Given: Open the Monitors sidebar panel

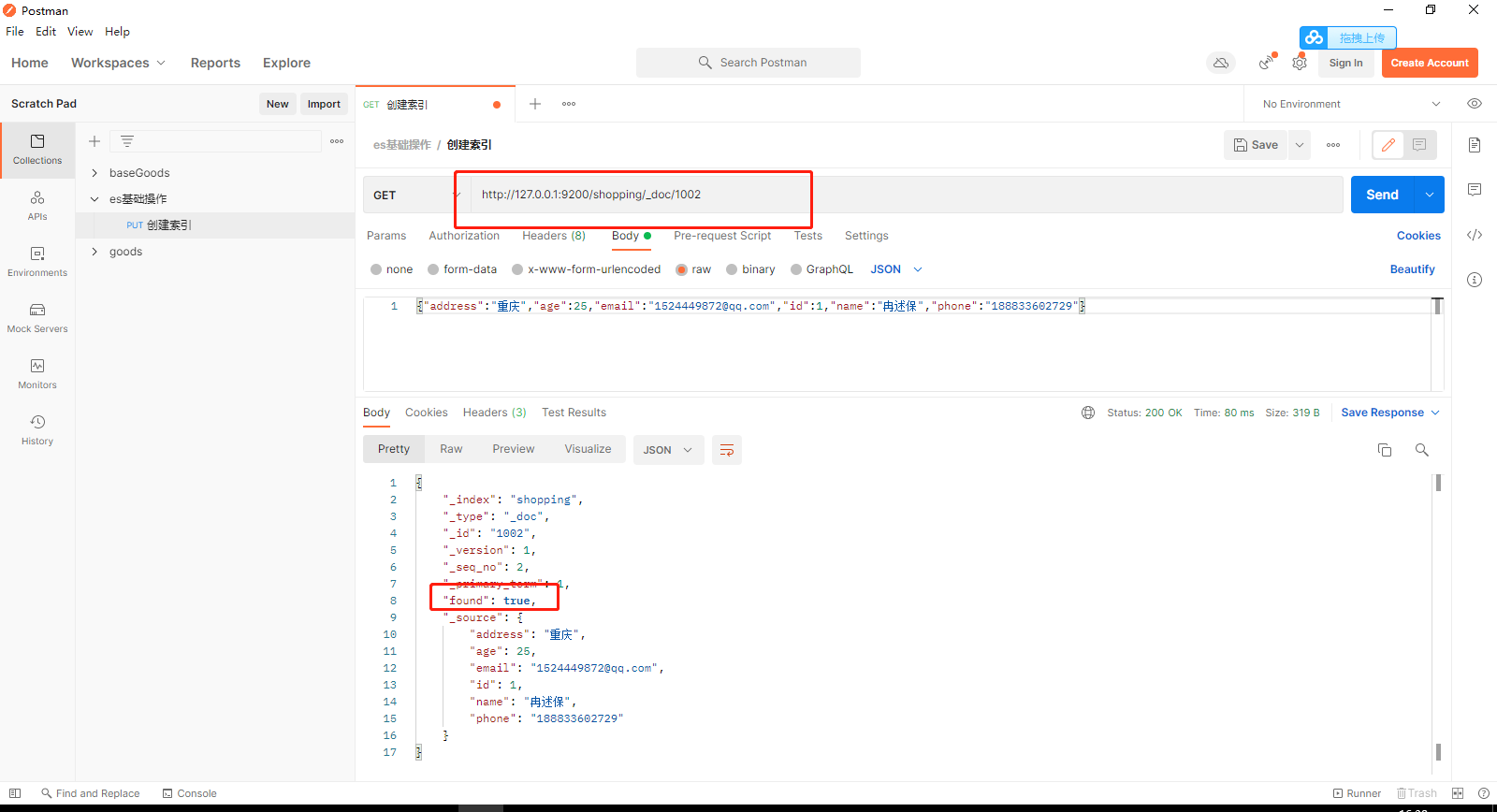Looking at the screenshot, I should click(x=37, y=374).
